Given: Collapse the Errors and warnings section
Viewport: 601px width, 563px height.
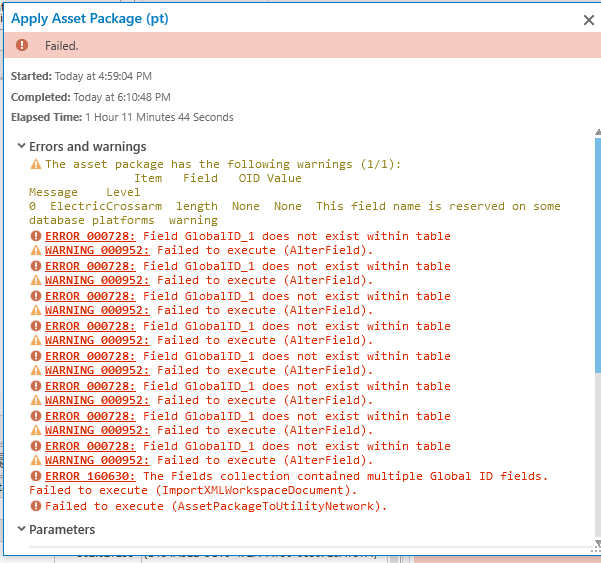Looking at the screenshot, I should click(x=21, y=146).
